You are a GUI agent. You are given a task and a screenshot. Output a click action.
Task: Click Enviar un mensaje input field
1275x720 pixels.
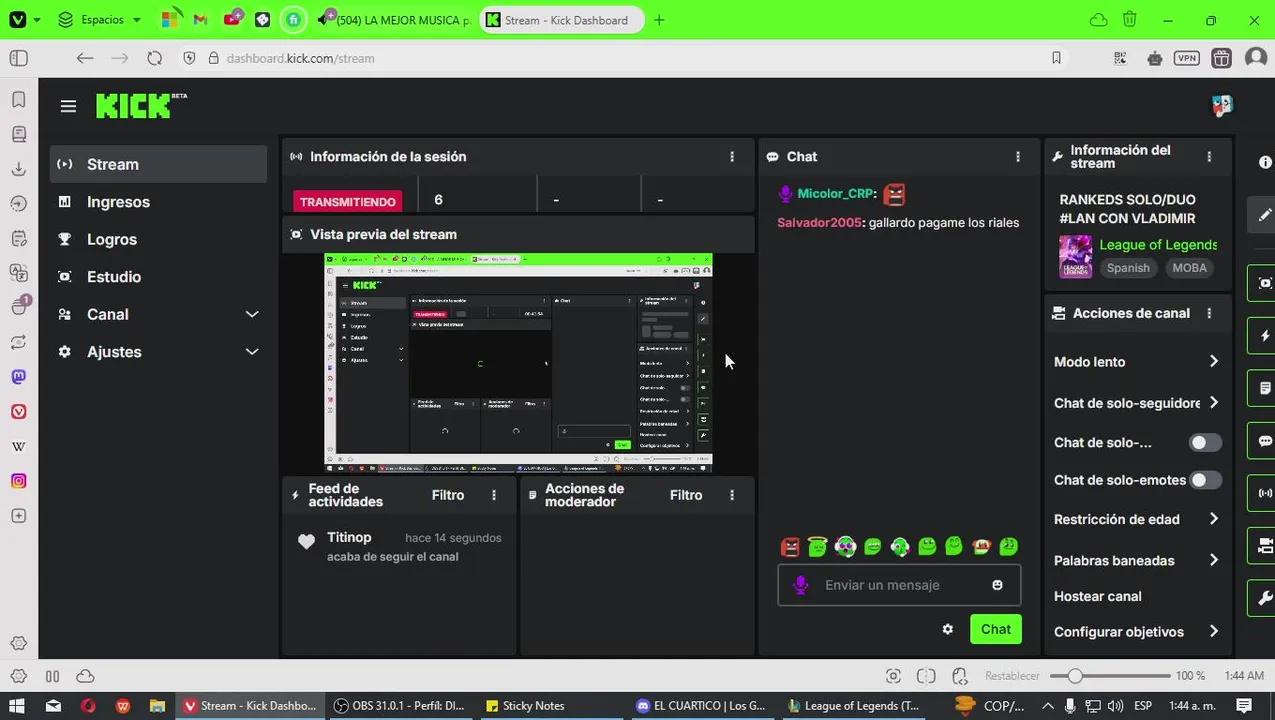tap(900, 585)
